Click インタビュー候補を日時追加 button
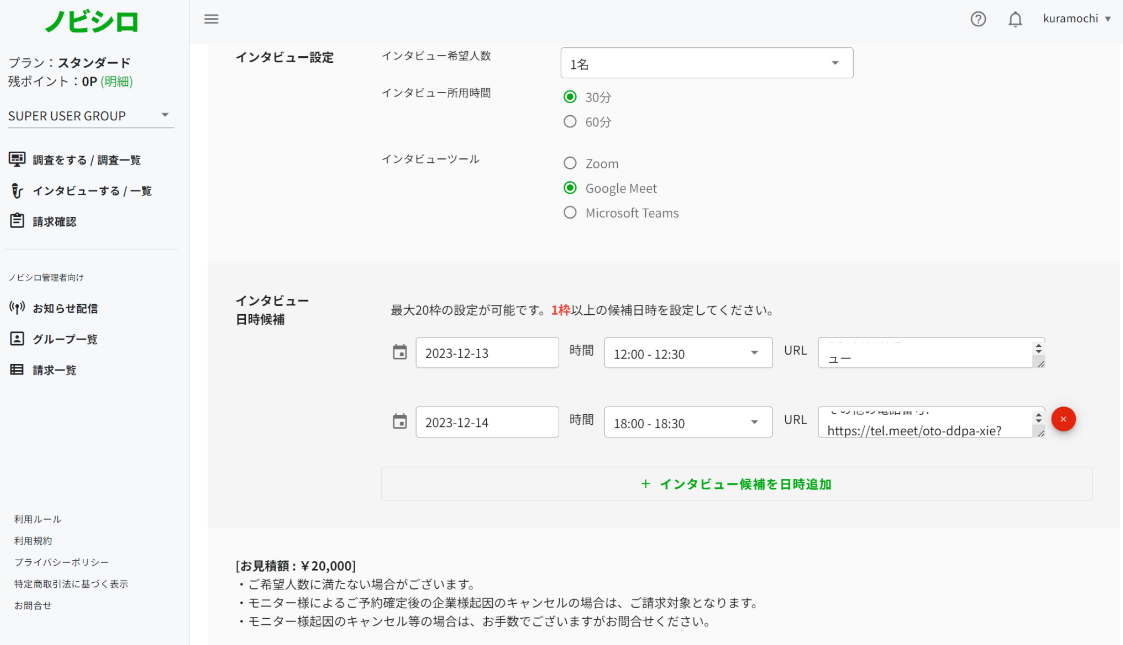 tap(736, 484)
